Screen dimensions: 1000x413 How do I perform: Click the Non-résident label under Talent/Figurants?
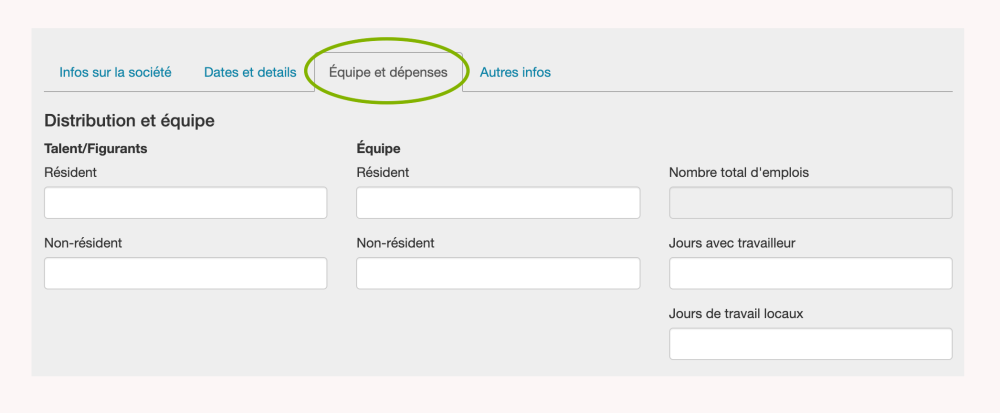(x=83, y=242)
